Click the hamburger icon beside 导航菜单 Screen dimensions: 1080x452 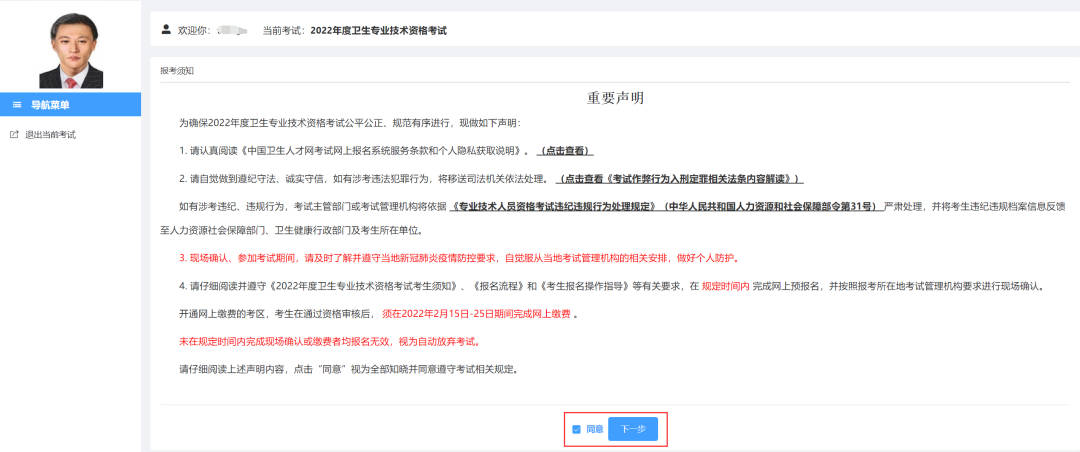click(x=17, y=104)
